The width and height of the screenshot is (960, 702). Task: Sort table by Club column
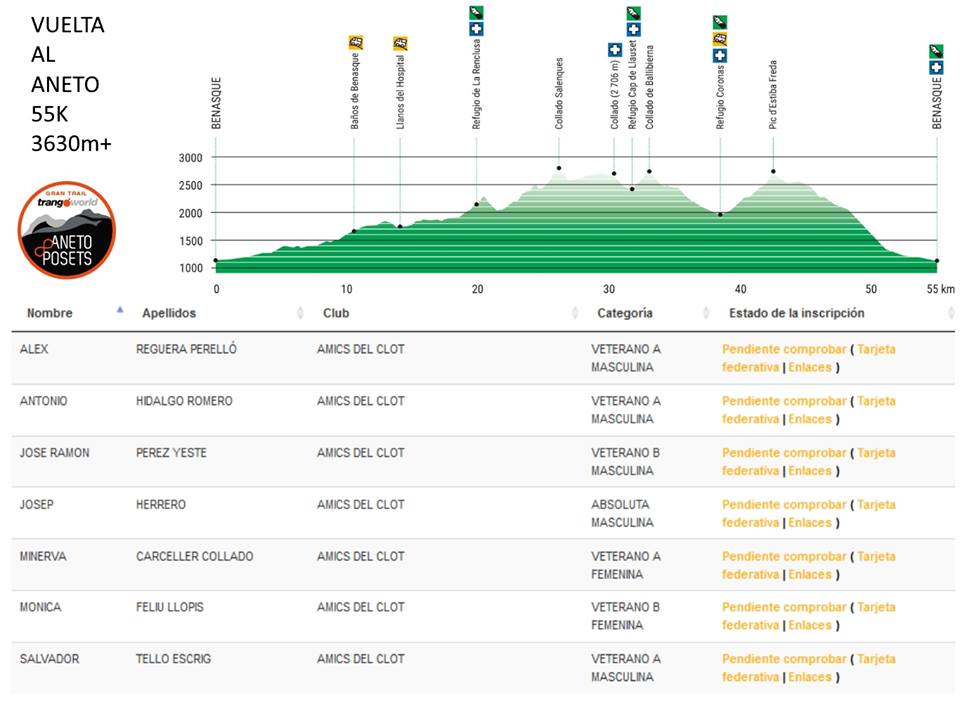[335, 313]
